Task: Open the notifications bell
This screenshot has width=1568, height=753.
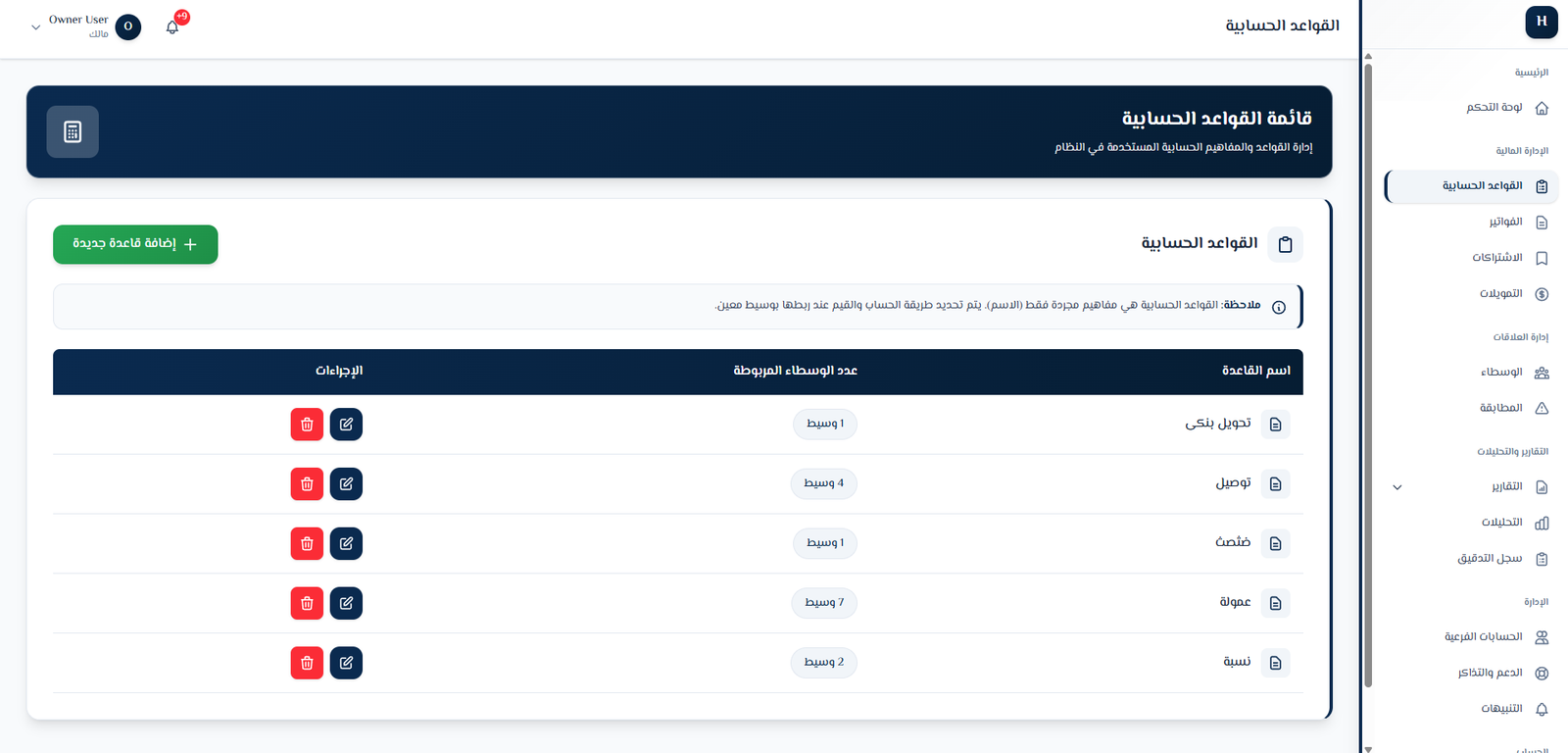Action: click(x=172, y=27)
